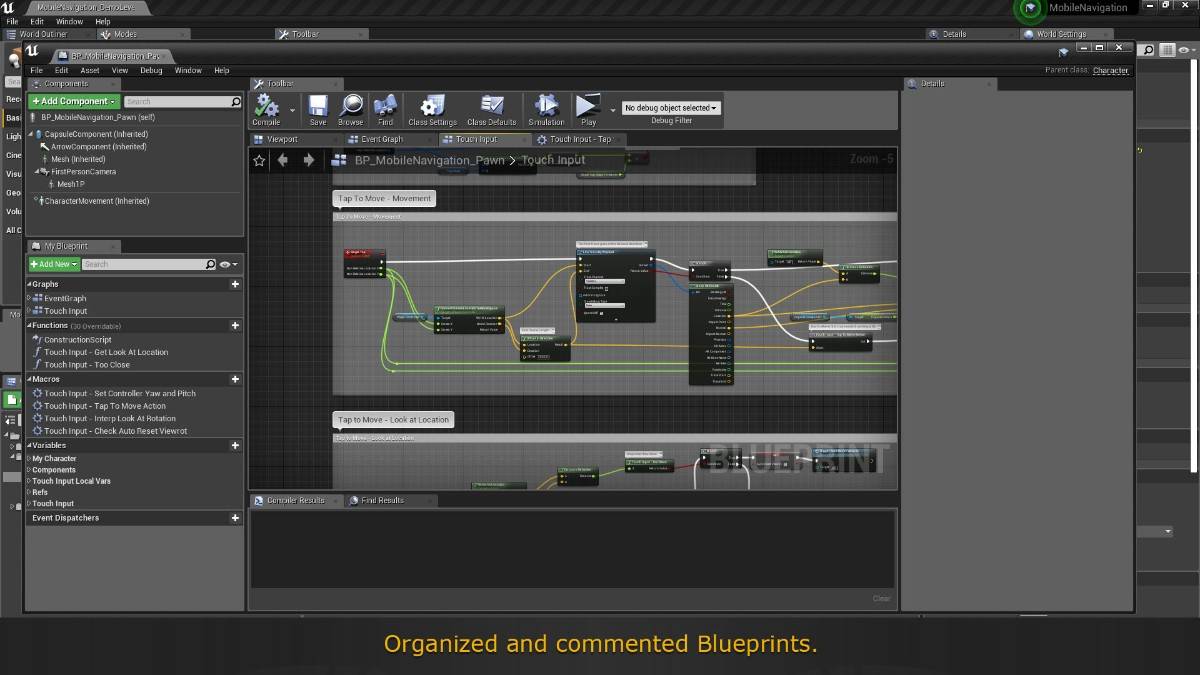
Task: Collapse the Macros section
Action: [29, 380]
